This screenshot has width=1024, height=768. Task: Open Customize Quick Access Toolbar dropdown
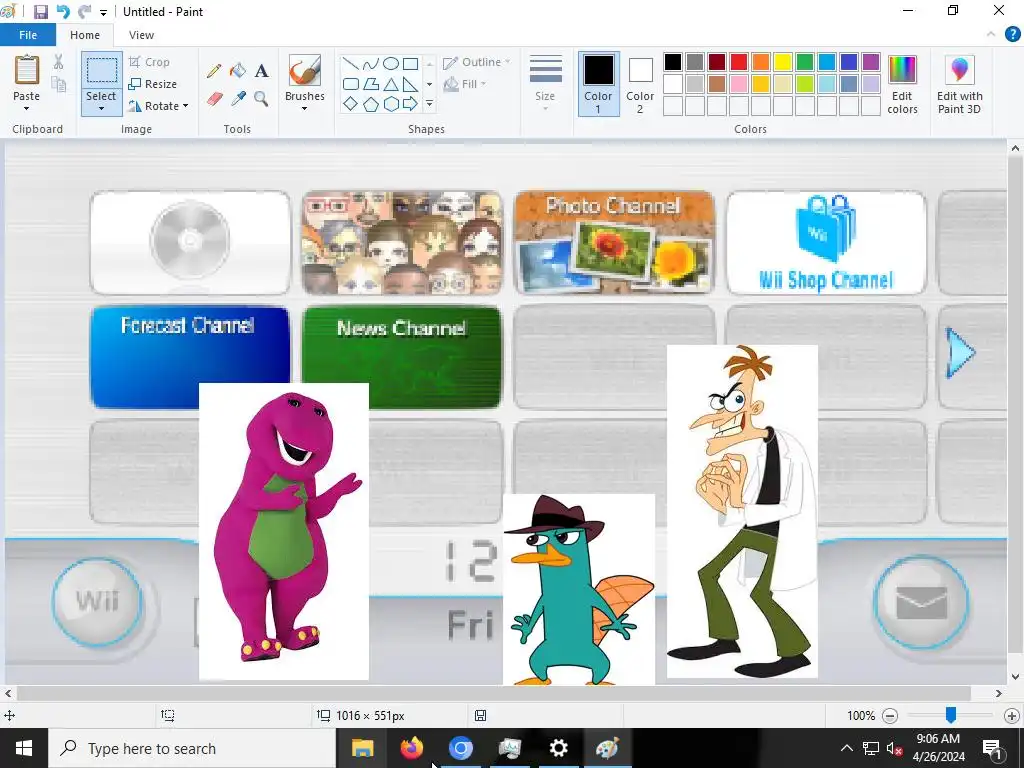coord(103,12)
